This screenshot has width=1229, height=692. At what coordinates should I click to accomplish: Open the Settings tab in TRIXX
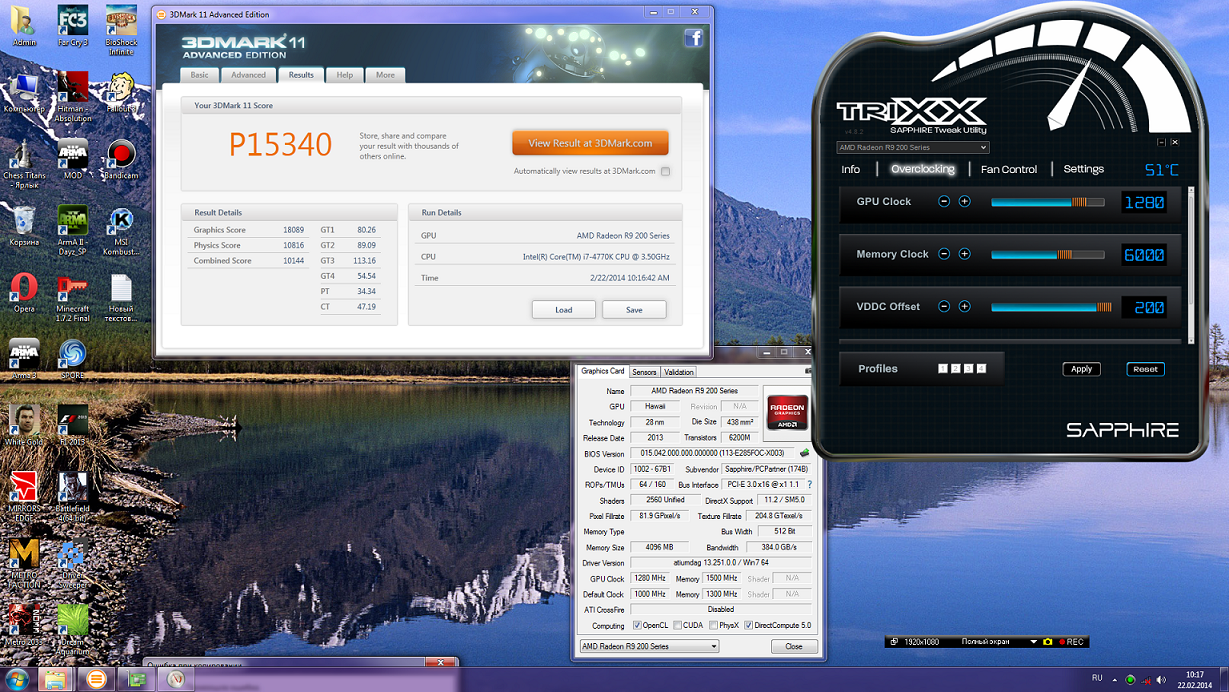(x=1084, y=169)
